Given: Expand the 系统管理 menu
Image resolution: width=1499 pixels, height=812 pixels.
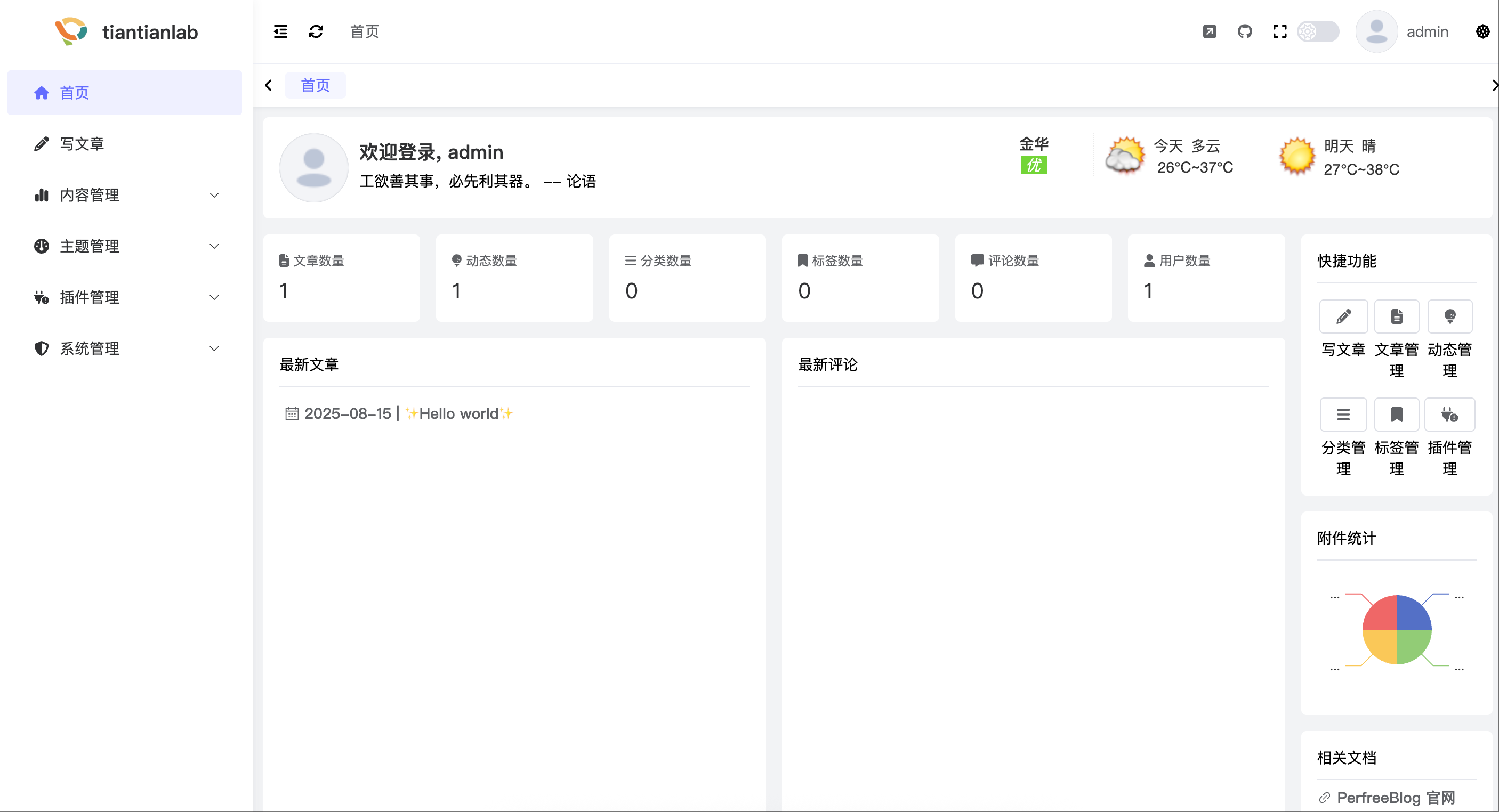Looking at the screenshot, I should [x=125, y=348].
